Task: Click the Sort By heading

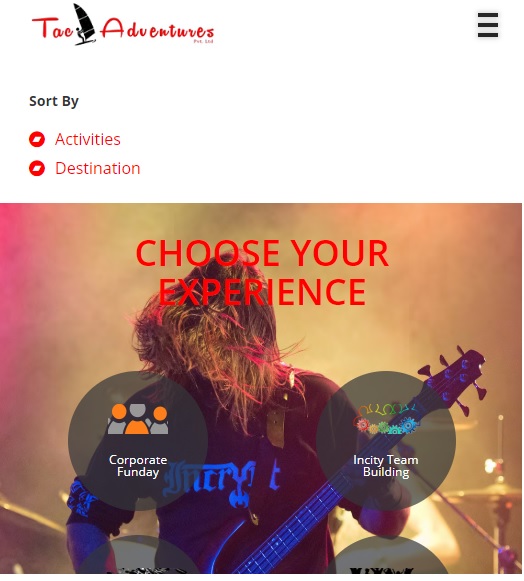Action: coord(54,101)
